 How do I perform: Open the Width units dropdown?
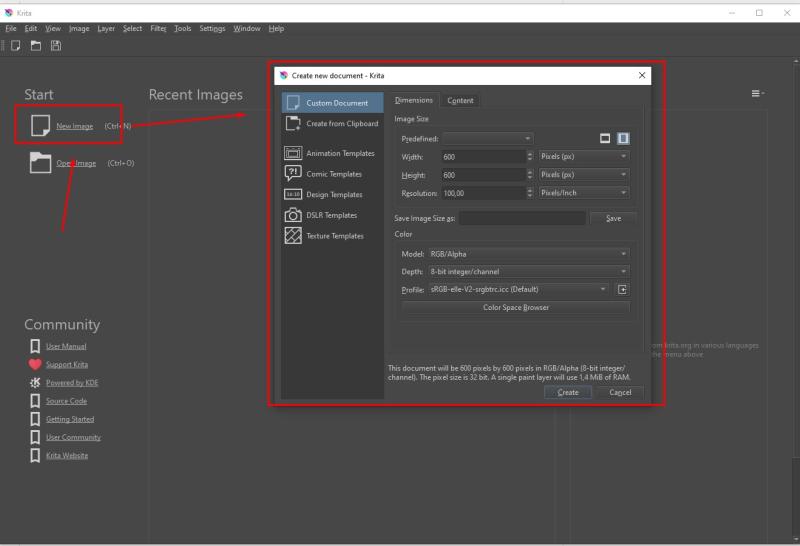pos(584,157)
